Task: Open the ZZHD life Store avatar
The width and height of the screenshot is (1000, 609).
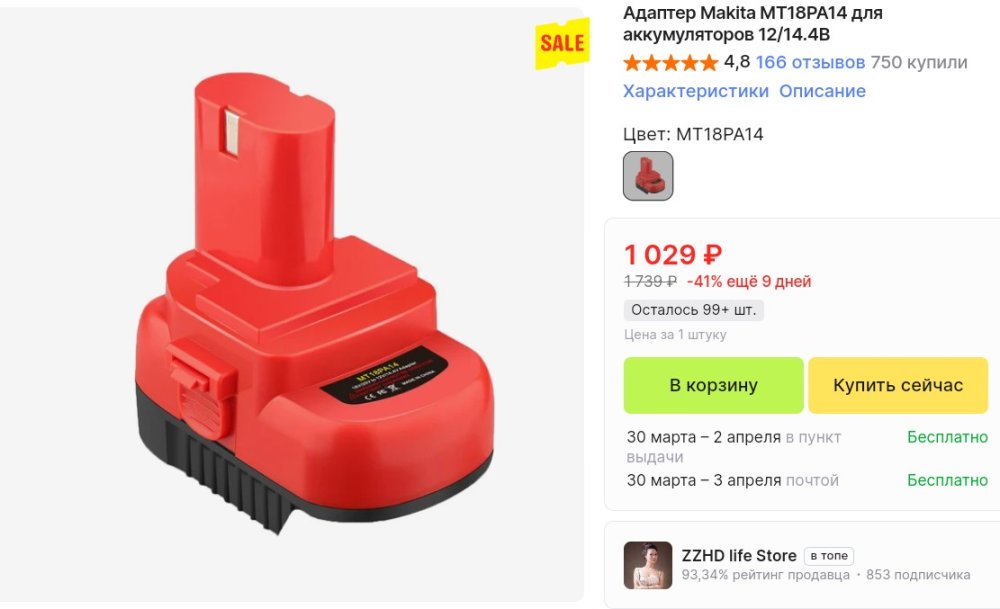Action: pos(648,565)
